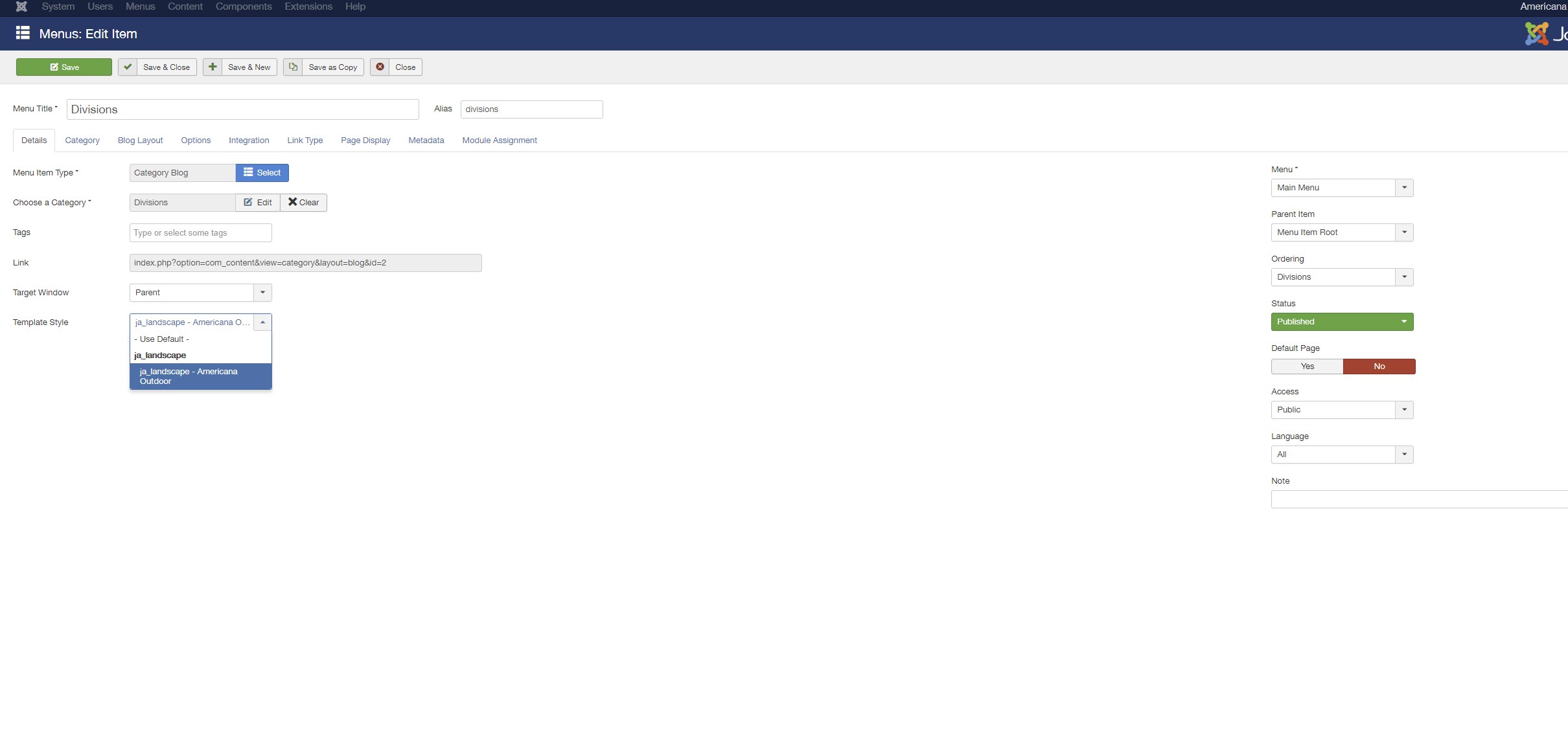The width and height of the screenshot is (1568, 744).
Task: Click the checkmark icon on Save & Close
Action: click(x=128, y=67)
